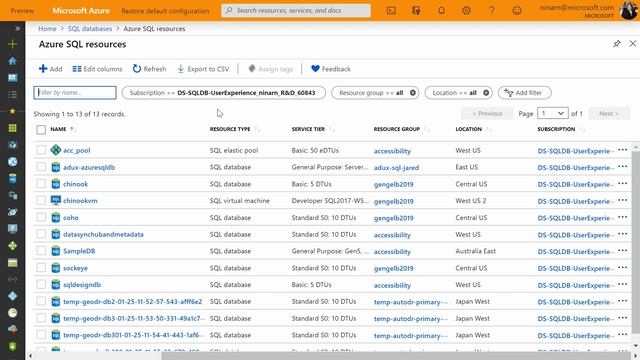Remove the Location filter

(486, 93)
